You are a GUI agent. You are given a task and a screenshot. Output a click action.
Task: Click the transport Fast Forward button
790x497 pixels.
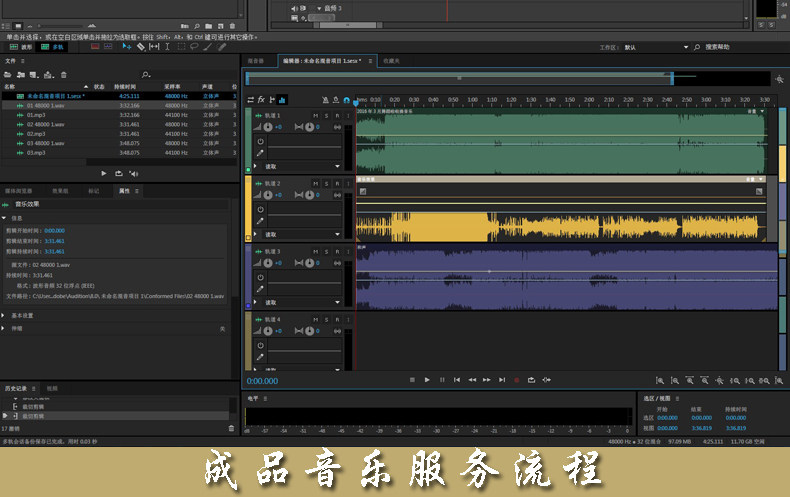point(487,380)
